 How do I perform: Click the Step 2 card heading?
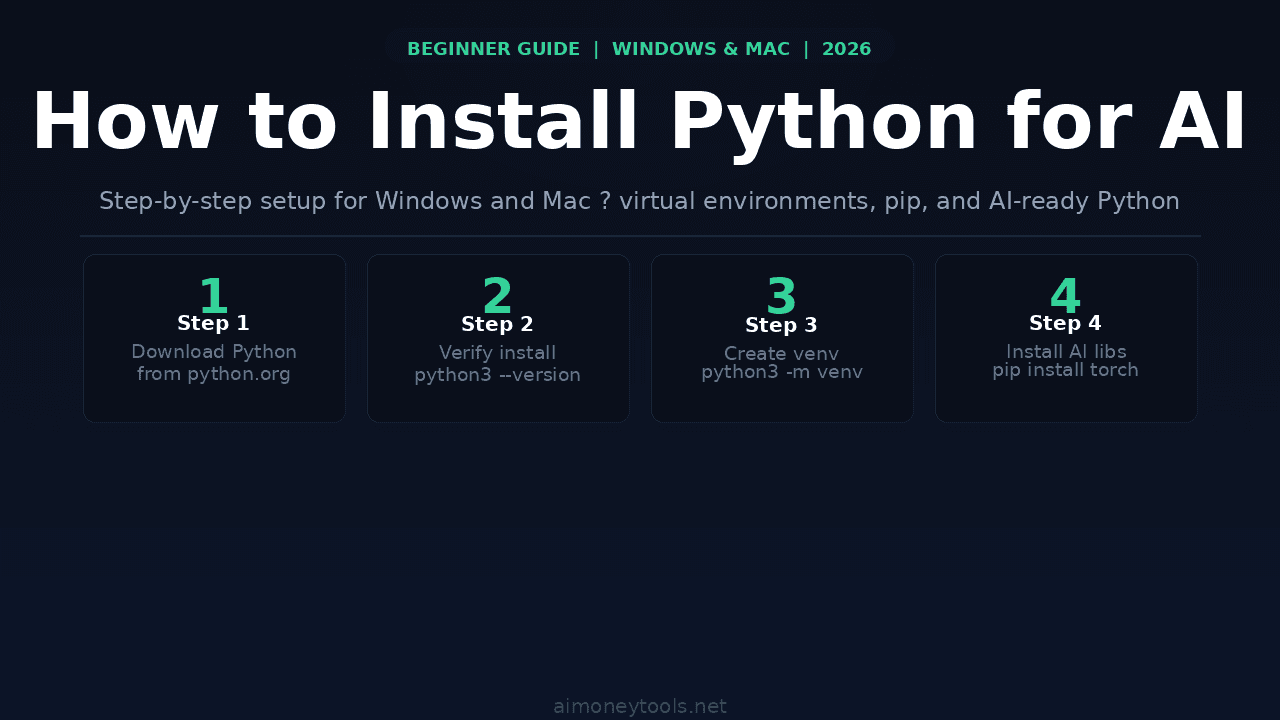coord(497,324)
